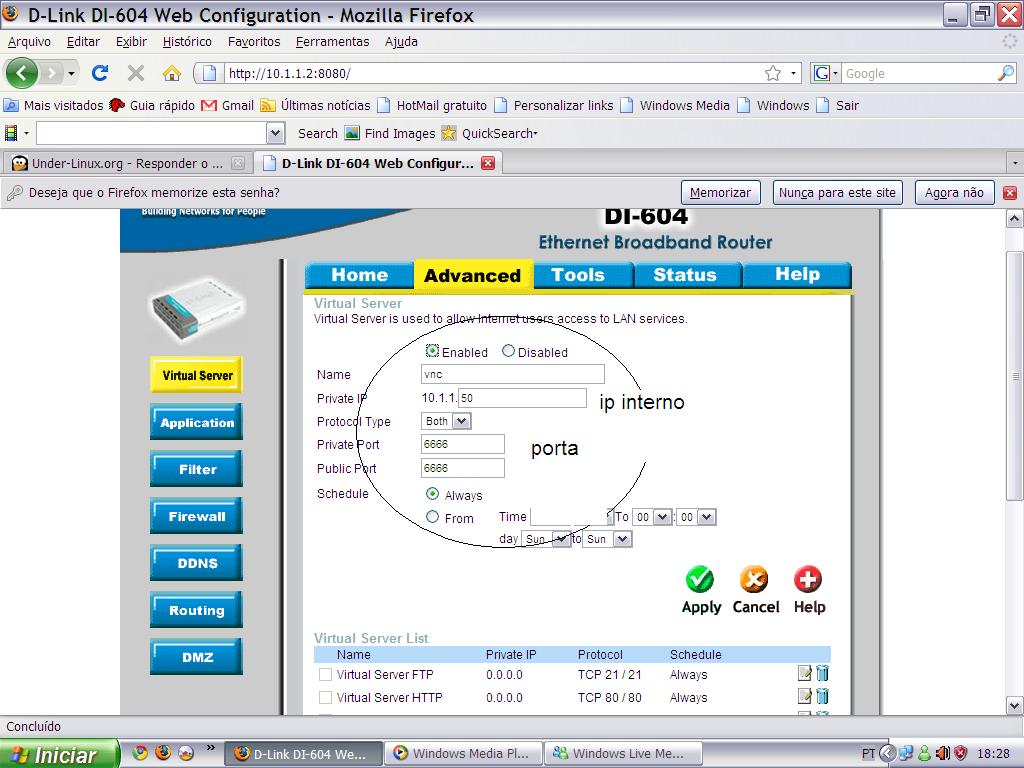
Task: Expand the toolbar search field dropdown
Action: point(276,133)
